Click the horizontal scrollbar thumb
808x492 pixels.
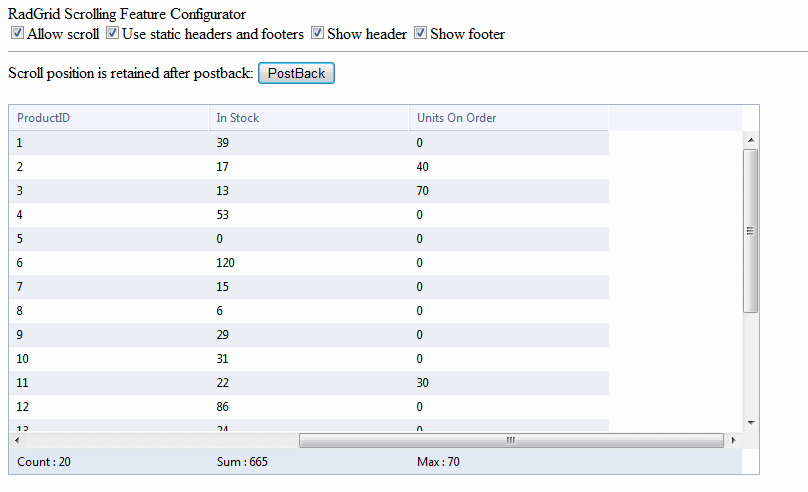coord(510,440)
